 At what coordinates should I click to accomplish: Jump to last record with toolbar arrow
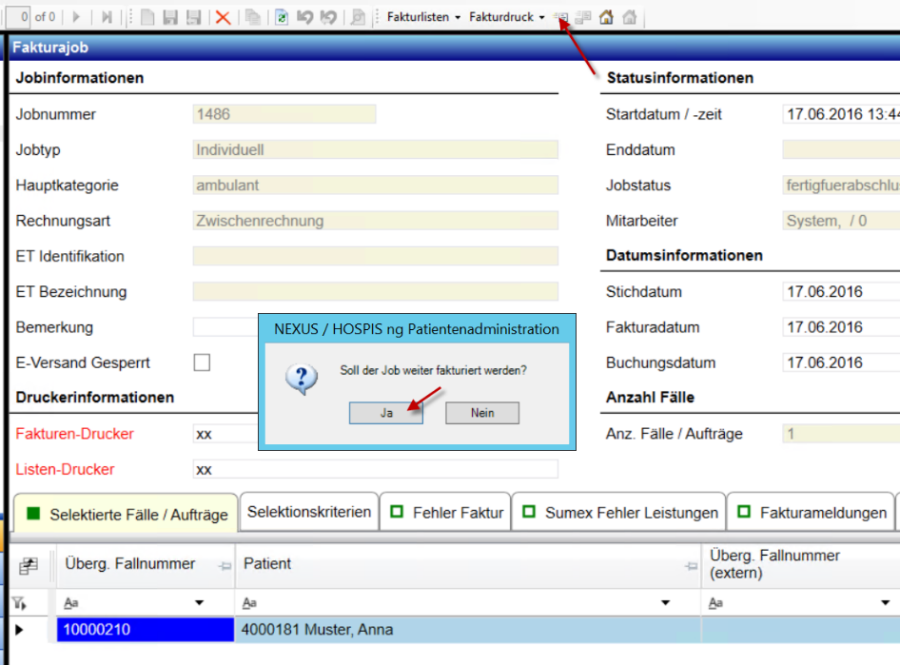point(106,17)
